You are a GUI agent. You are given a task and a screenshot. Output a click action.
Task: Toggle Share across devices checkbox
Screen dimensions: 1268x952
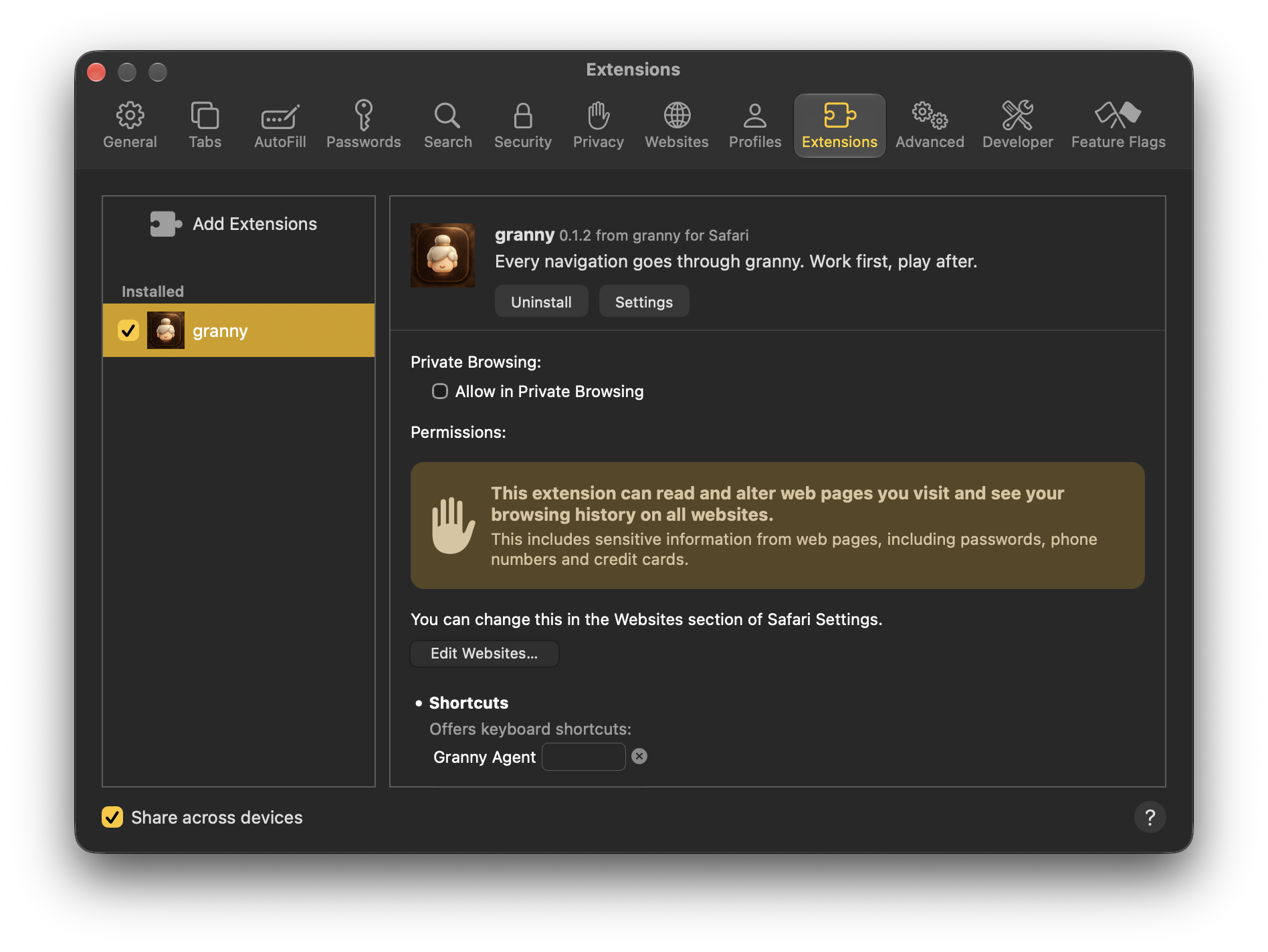112,817
